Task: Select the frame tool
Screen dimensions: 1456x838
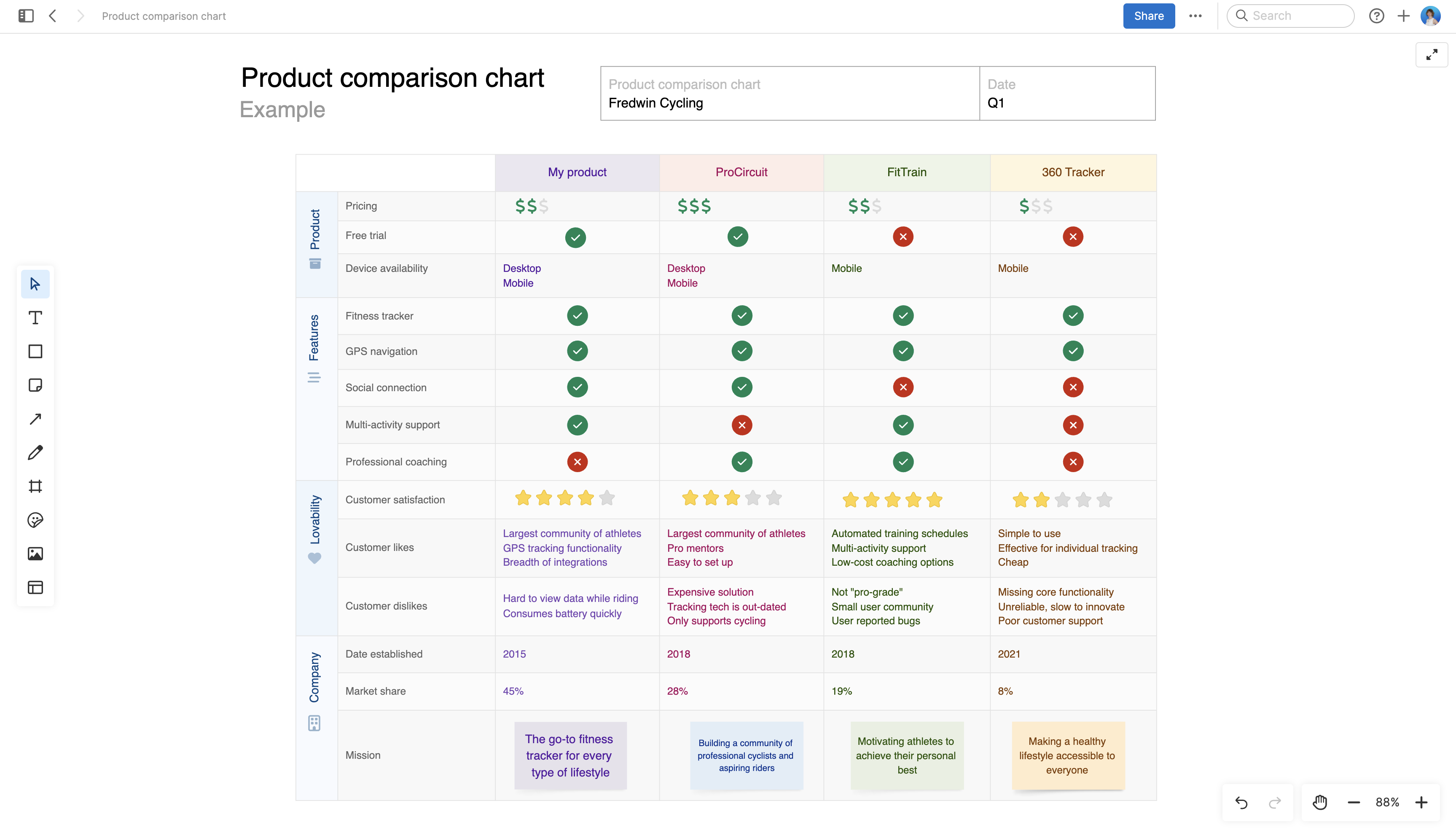Action: pyautogui.click(x=35, y=486)
